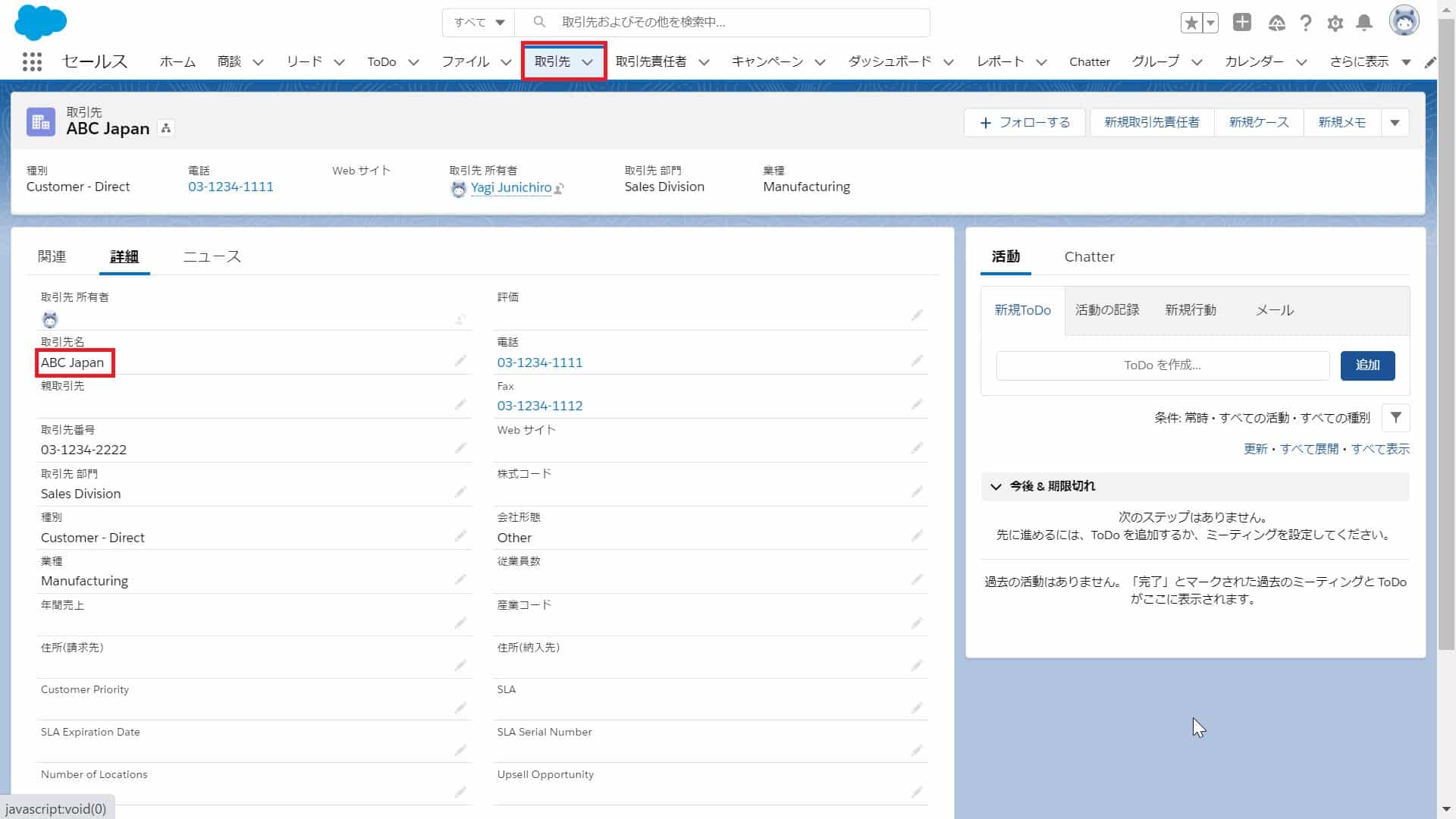Click the ToDo input field
This screenshot has height=819, width=1456.
[1163, 365]
